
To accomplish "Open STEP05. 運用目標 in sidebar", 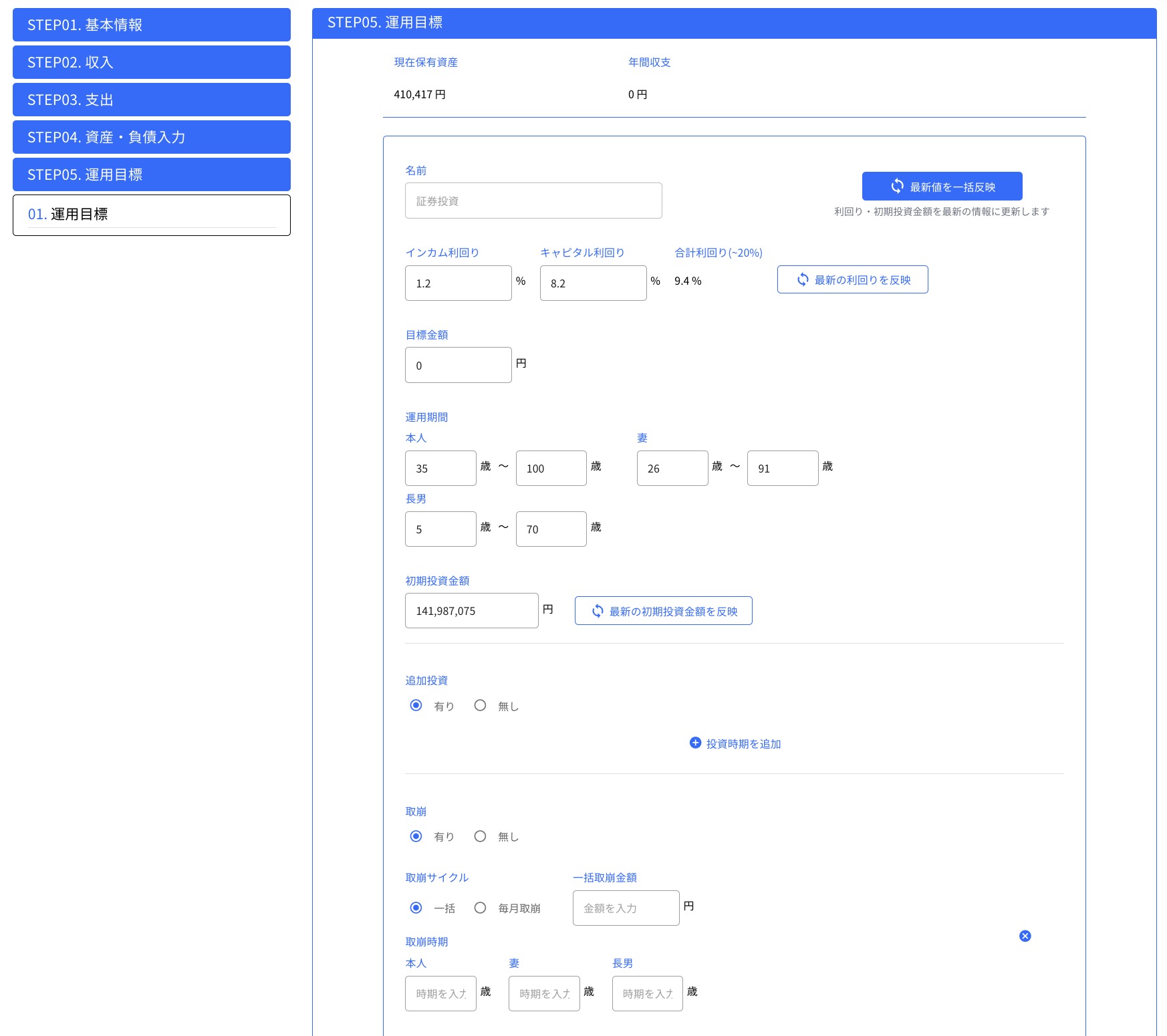I will pos(152,174).
